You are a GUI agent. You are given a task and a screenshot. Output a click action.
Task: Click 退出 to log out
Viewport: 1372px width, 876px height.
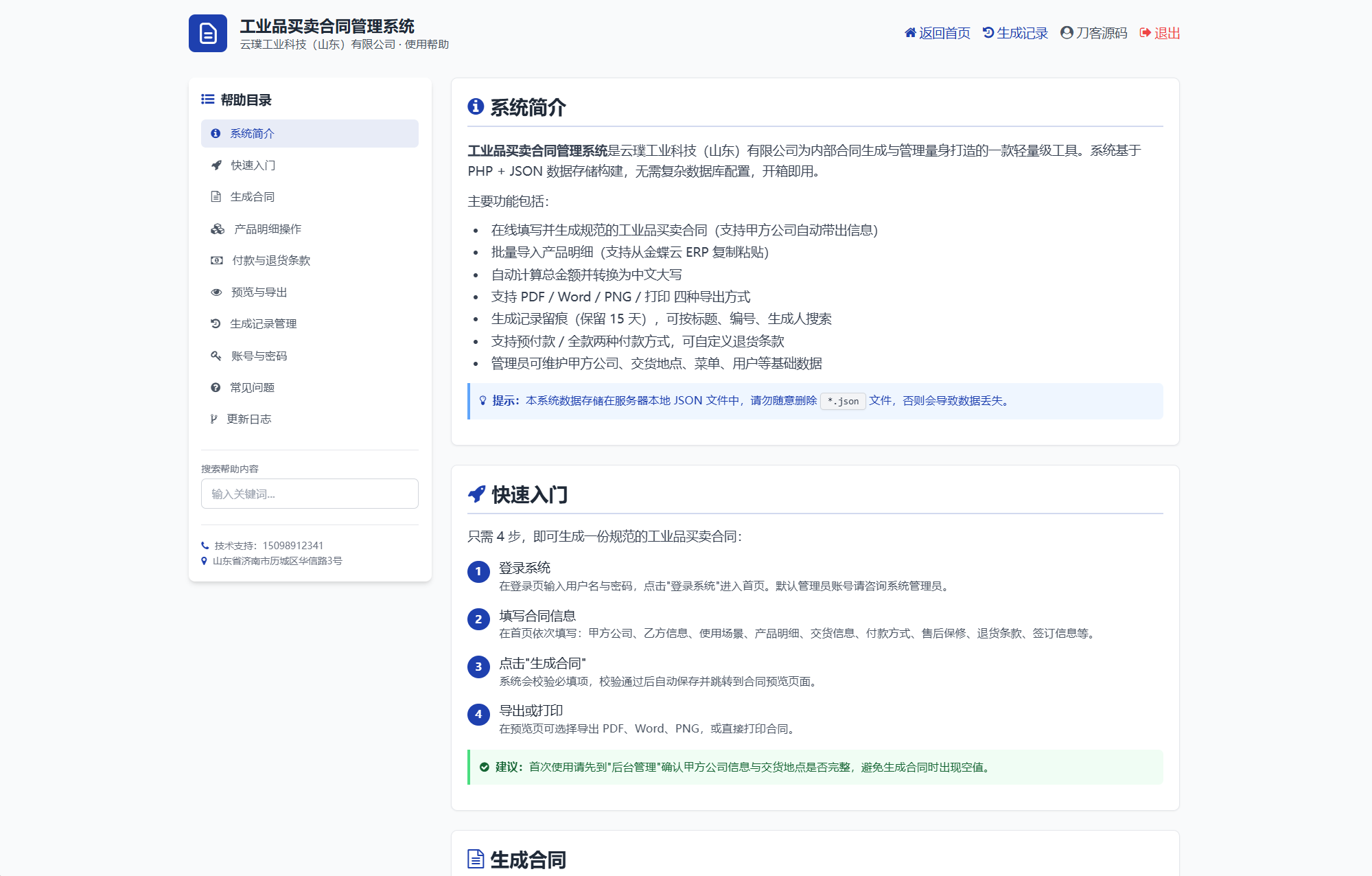pyautogui.click(x=1160, y=33)
